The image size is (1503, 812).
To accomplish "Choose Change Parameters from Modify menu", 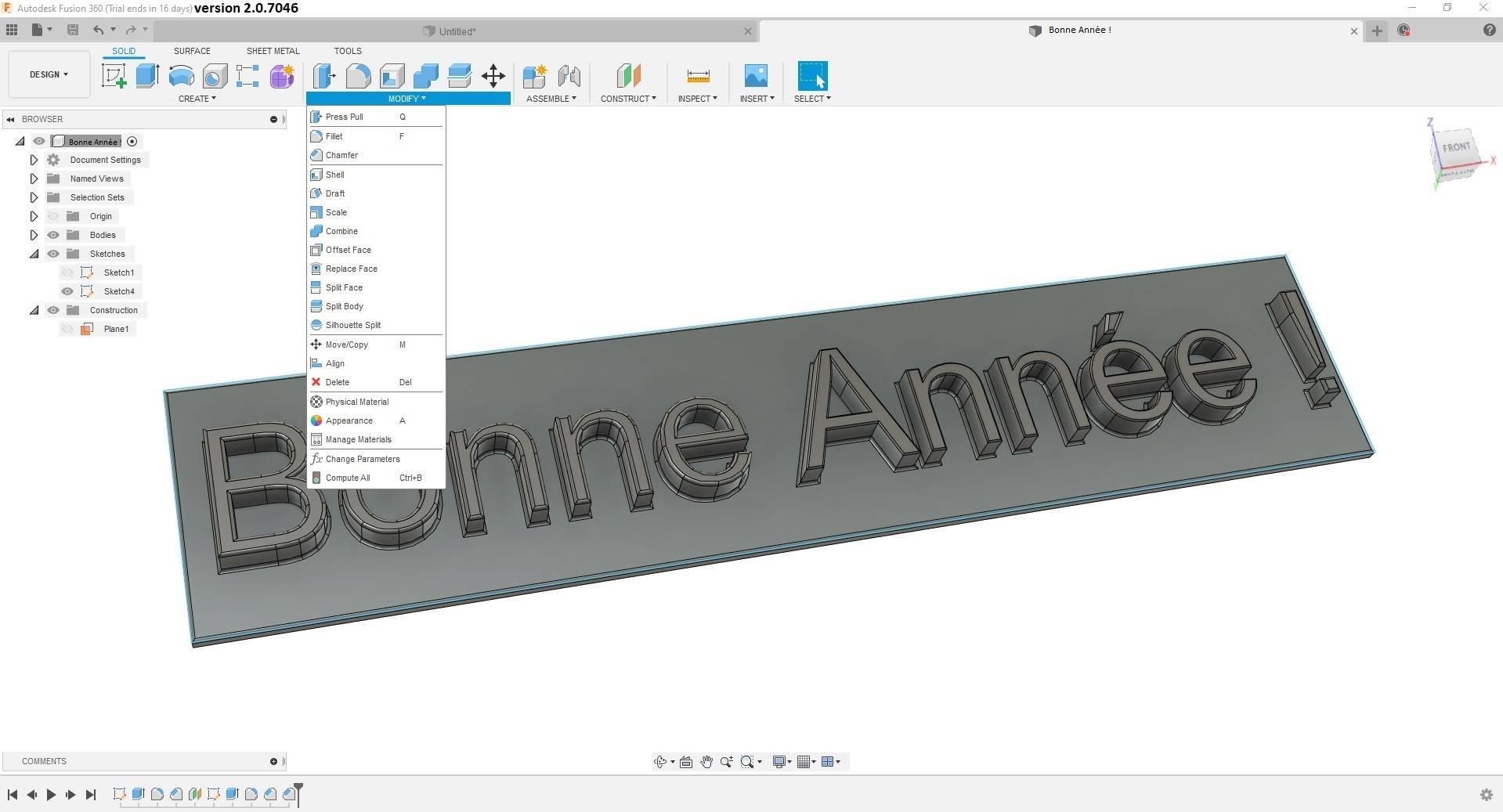I will pyautogui.click(x=376, y=459).
